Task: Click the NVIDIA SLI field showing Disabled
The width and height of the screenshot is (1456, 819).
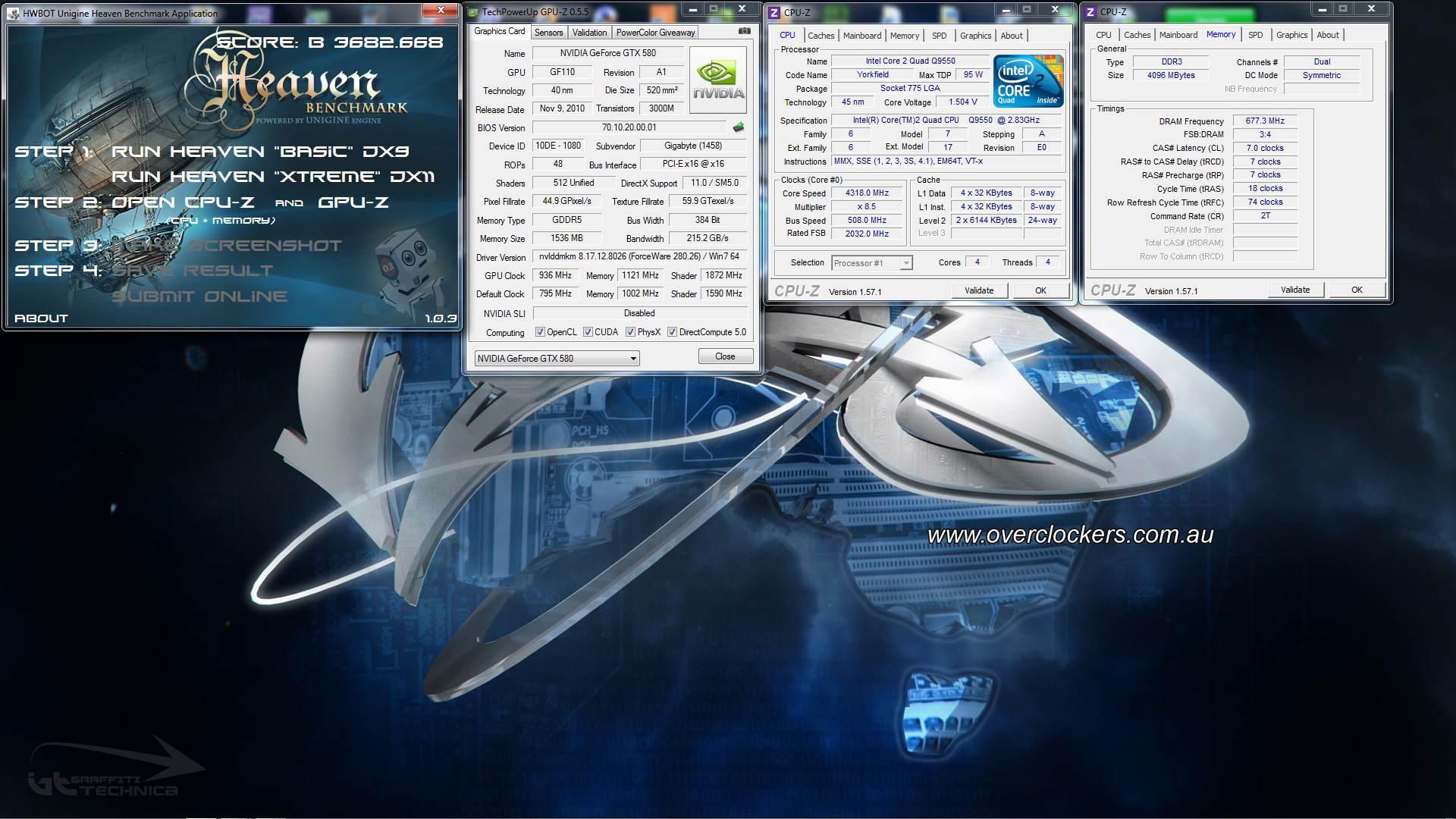Action: pyautogui.click(x=639, y=313)
